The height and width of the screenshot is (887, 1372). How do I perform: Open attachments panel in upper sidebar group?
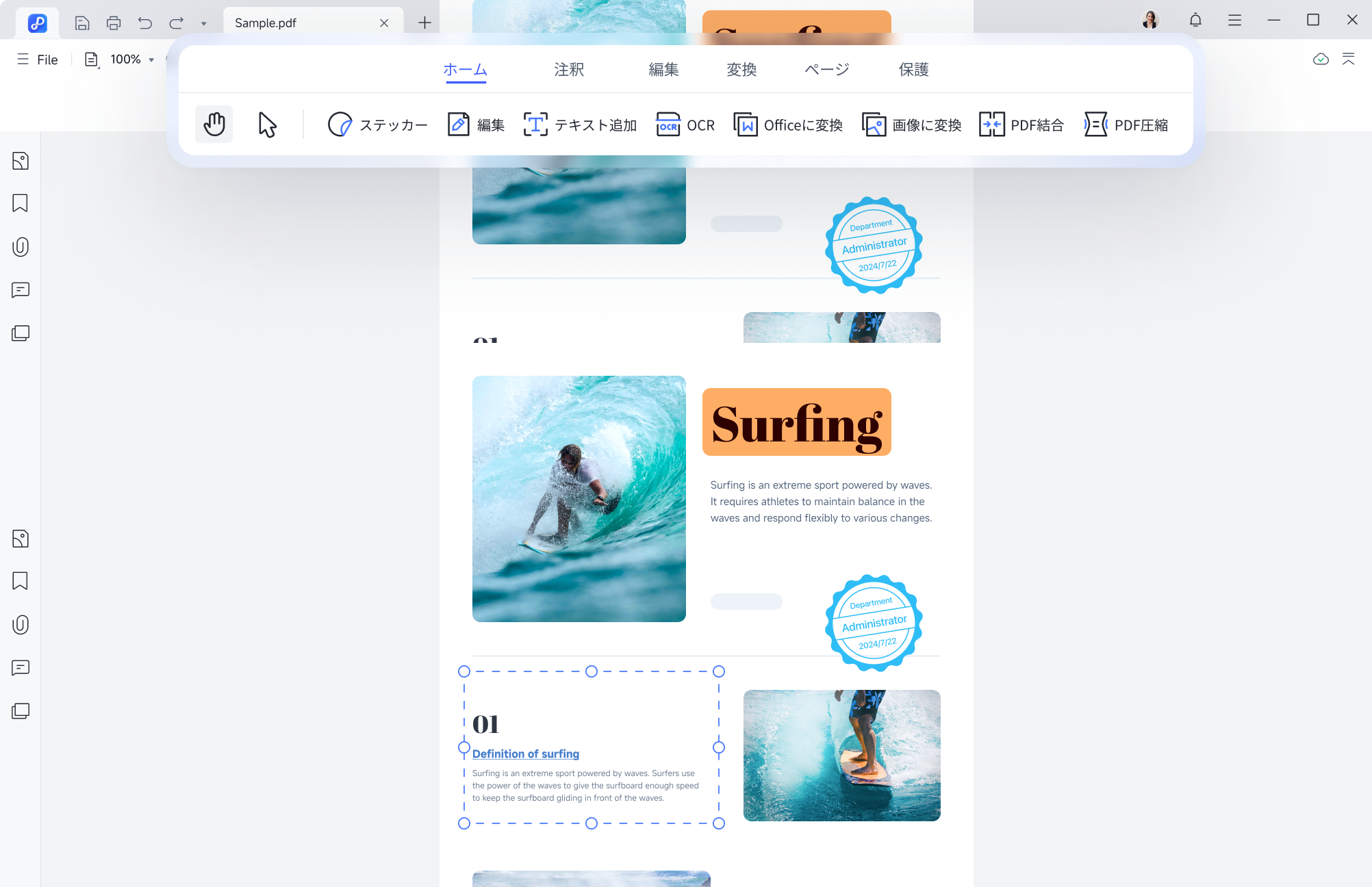click(x=21, y=247)
